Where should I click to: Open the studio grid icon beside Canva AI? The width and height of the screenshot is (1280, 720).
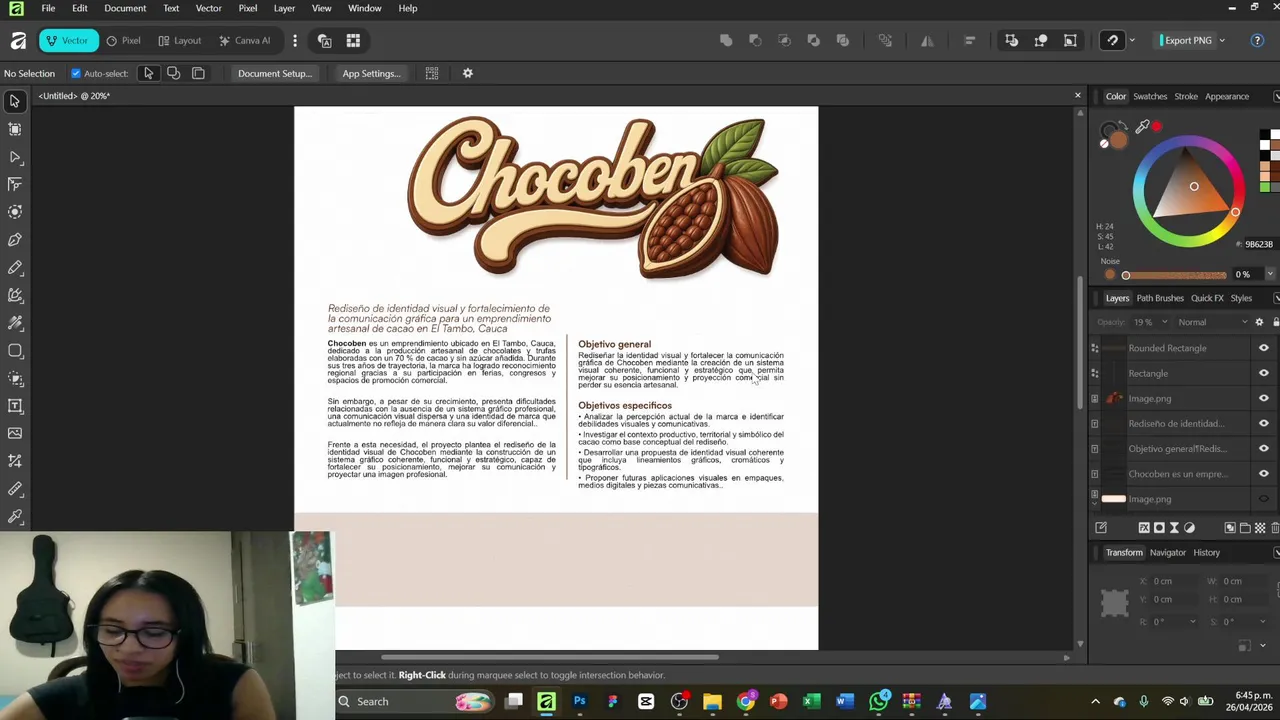point(353,41)
